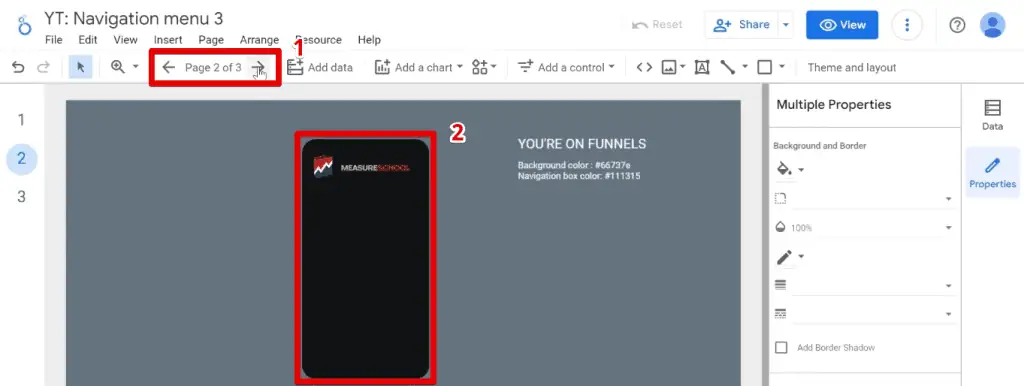Viewport: 1024px width, 386px height.
Task: Go to previous page arrow
Action: pyautogui.click(x=168, y=67)
